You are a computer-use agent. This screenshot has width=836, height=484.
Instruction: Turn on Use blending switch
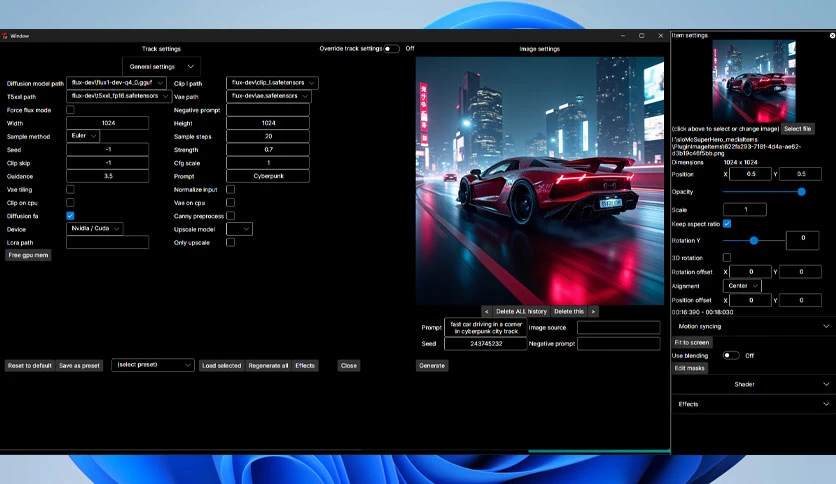tap(730, 356)
